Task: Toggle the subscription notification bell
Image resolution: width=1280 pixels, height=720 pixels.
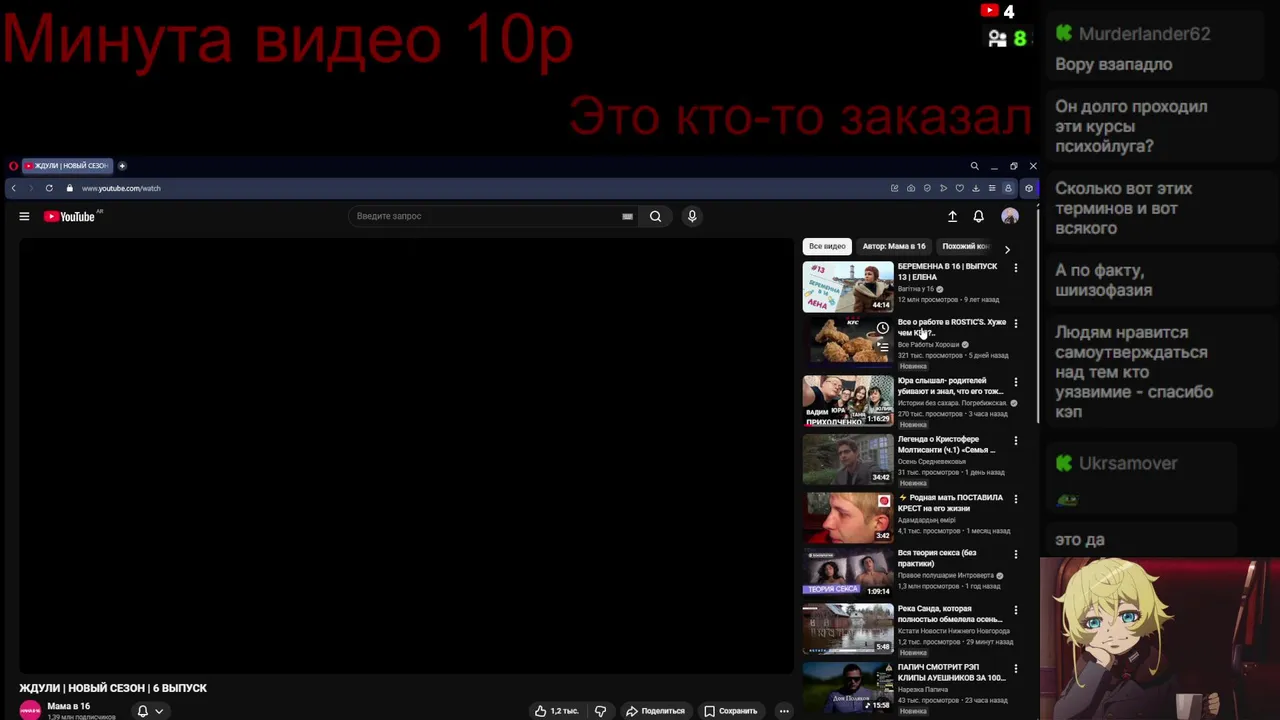Action: coord(143,711)
